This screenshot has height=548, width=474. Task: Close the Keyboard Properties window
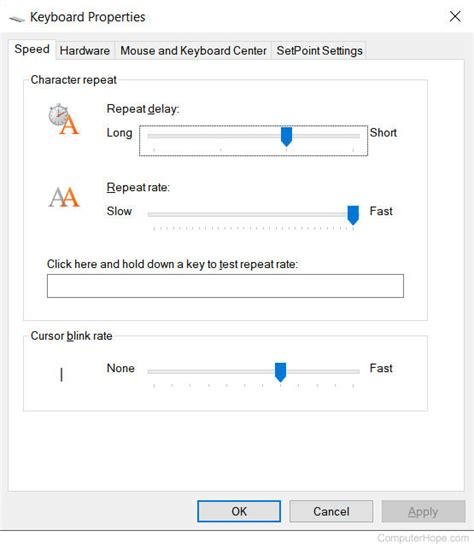click(x=455, y=16)
